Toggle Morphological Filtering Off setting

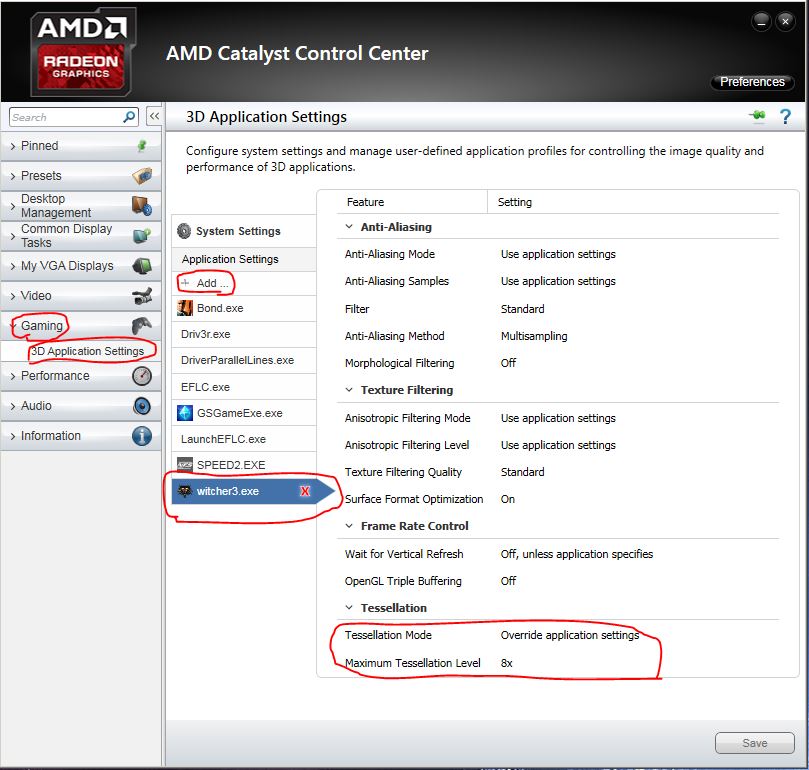(x=508, y=363)
